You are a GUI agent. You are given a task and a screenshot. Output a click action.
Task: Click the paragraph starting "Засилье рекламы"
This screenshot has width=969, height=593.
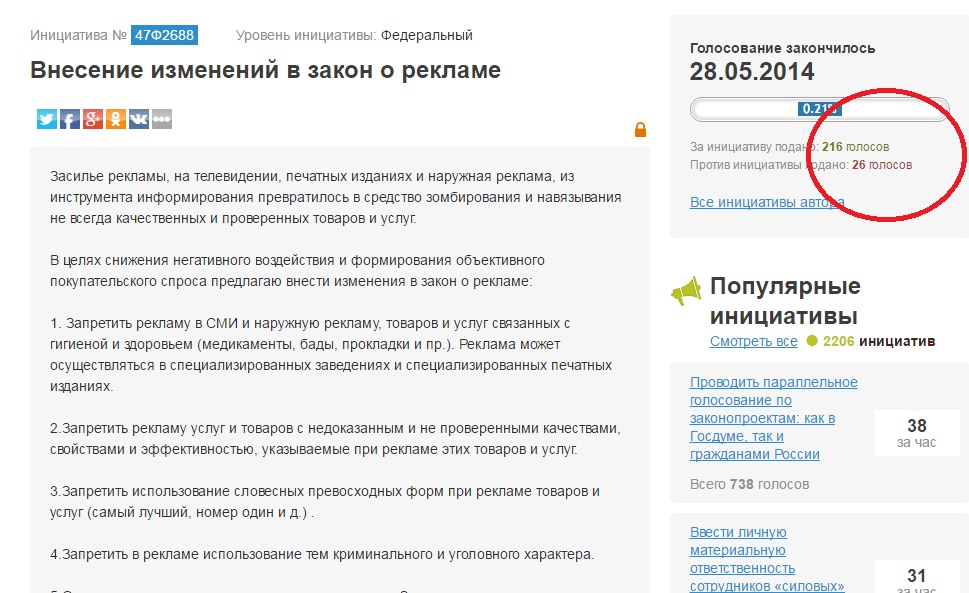336,198
